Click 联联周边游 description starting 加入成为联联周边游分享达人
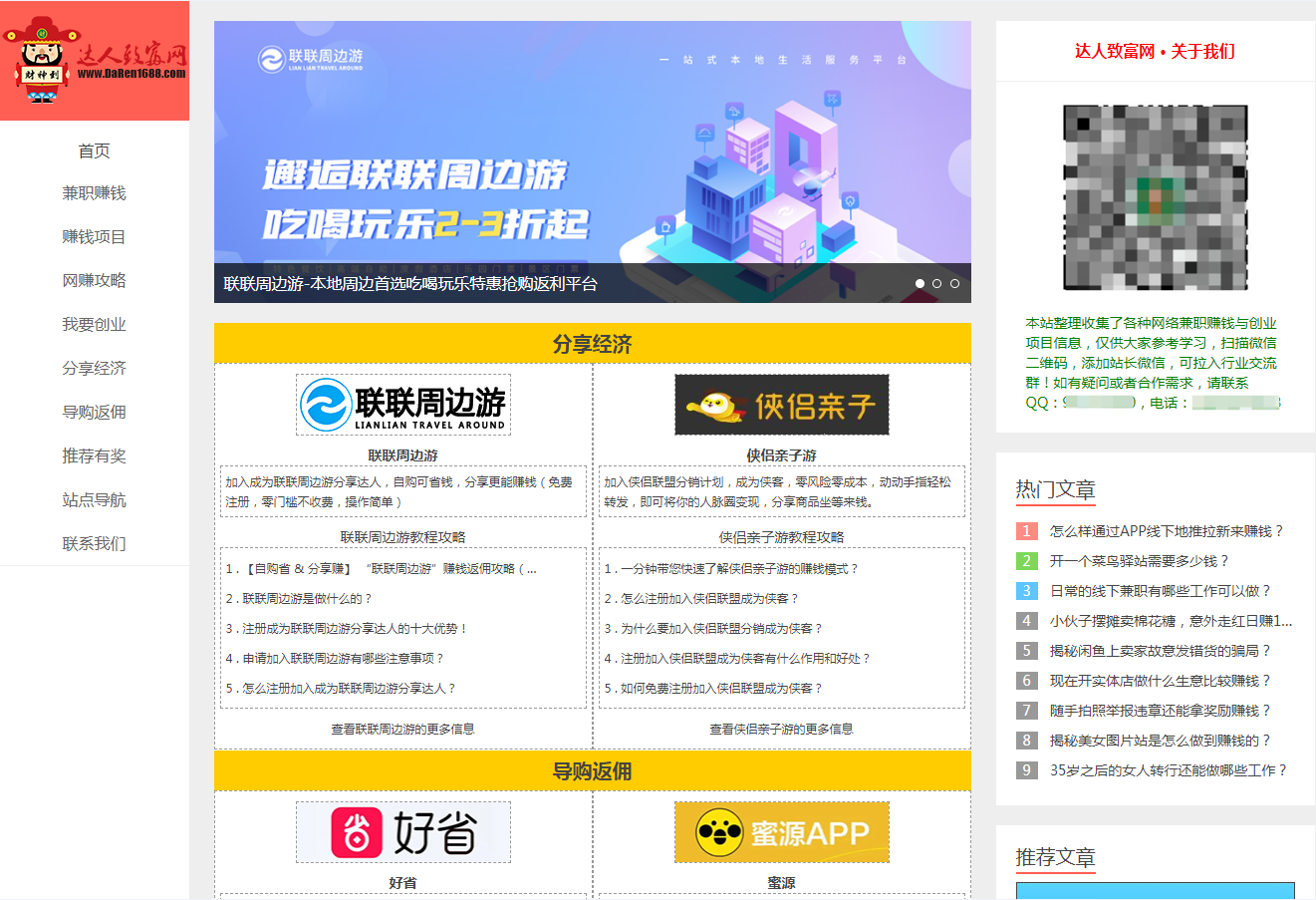The width and height of the screenshot is (1316, 900). (x=403, y=492)
